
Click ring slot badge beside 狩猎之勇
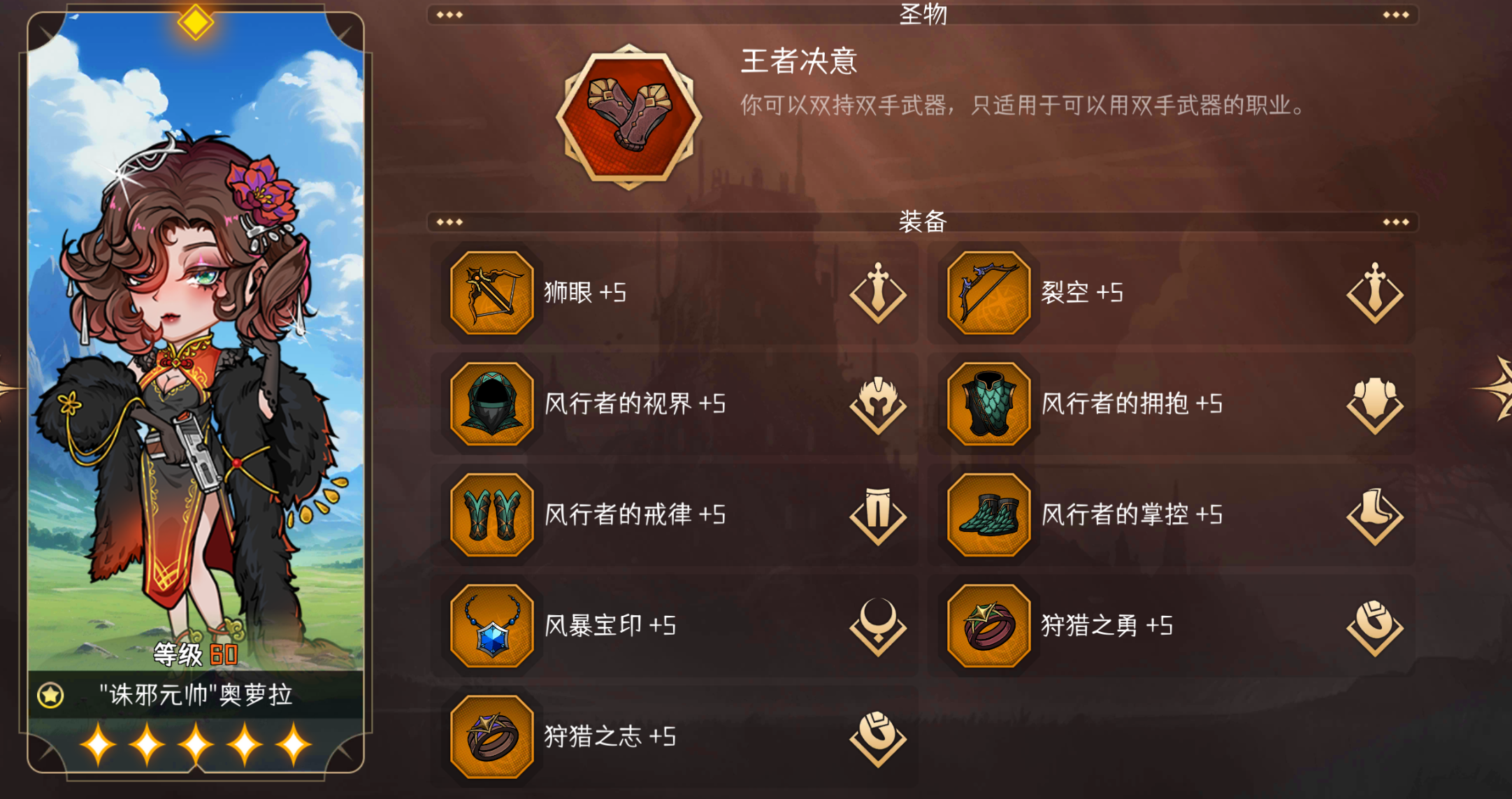[1375, 627]
